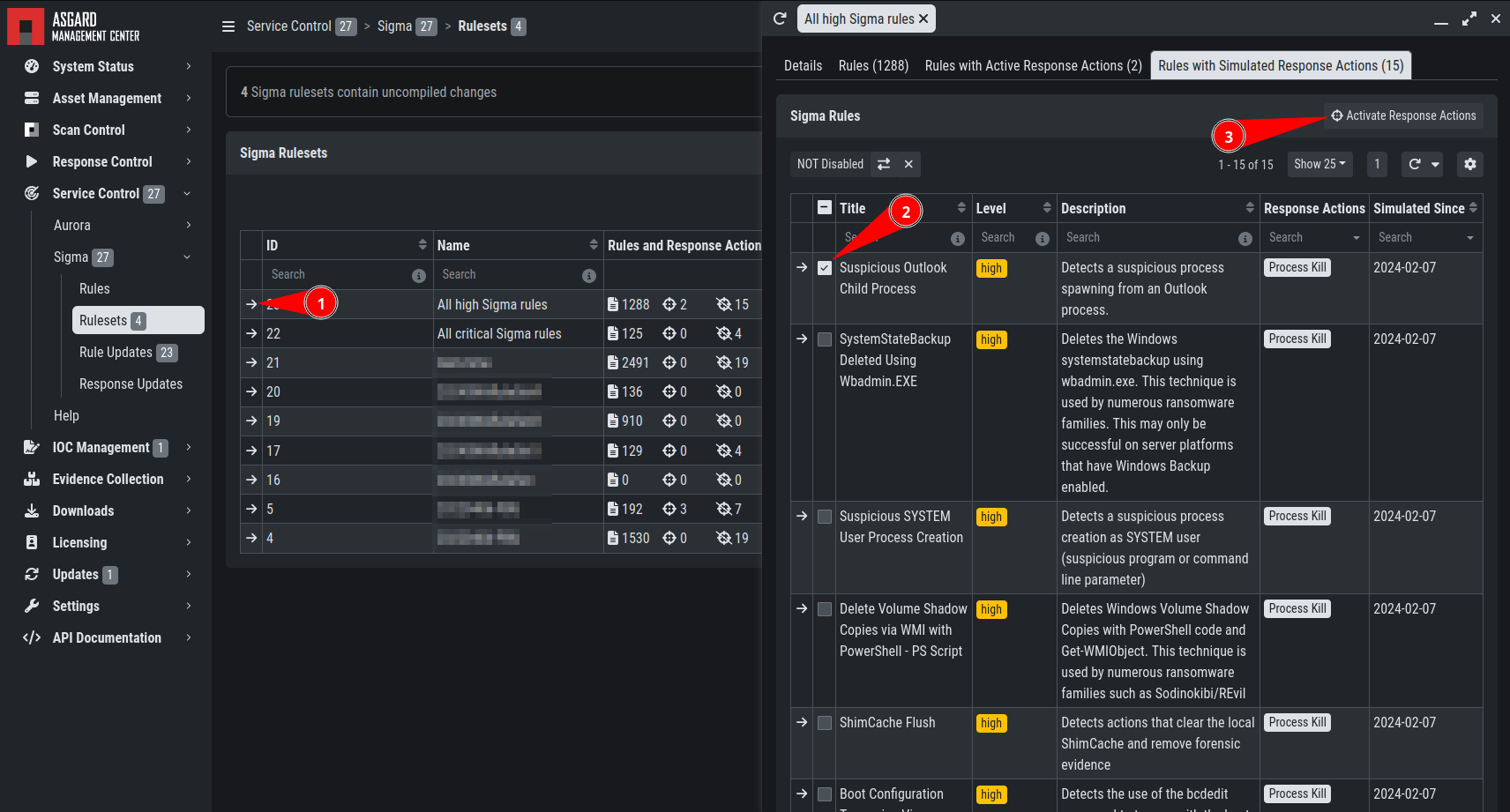Click the Evidence Collection icon
1510x812 pixels.
point(32,479)
